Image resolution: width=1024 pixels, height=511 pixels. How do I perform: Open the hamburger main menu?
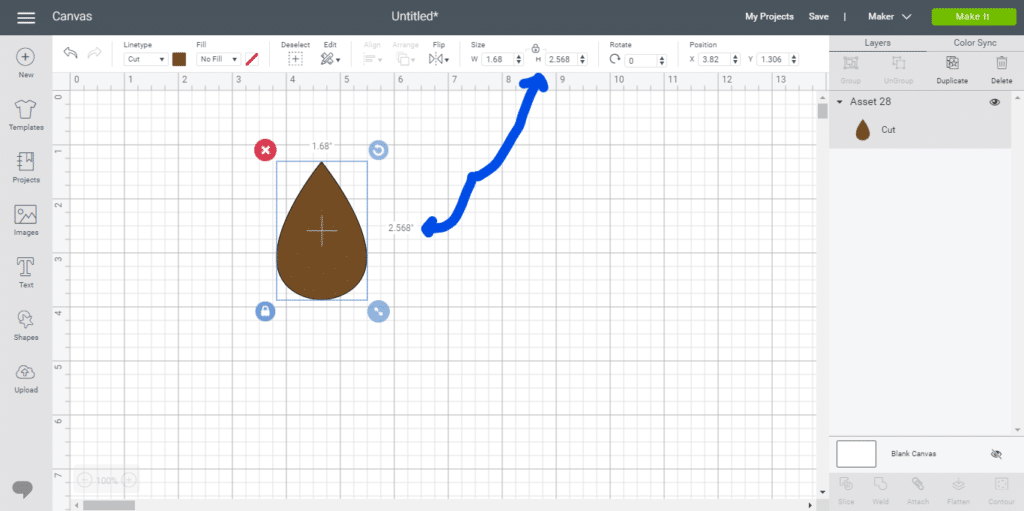[26, 18]
